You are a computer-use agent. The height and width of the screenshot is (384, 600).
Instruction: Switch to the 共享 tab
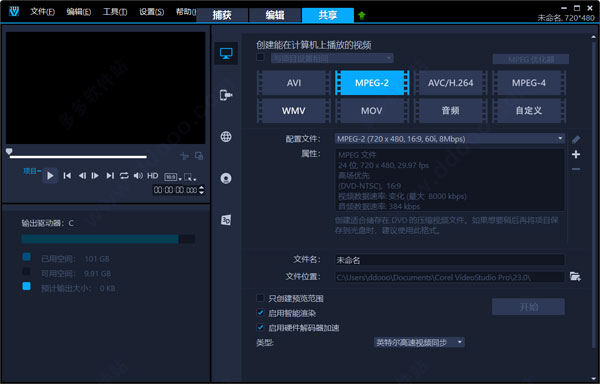328,15
